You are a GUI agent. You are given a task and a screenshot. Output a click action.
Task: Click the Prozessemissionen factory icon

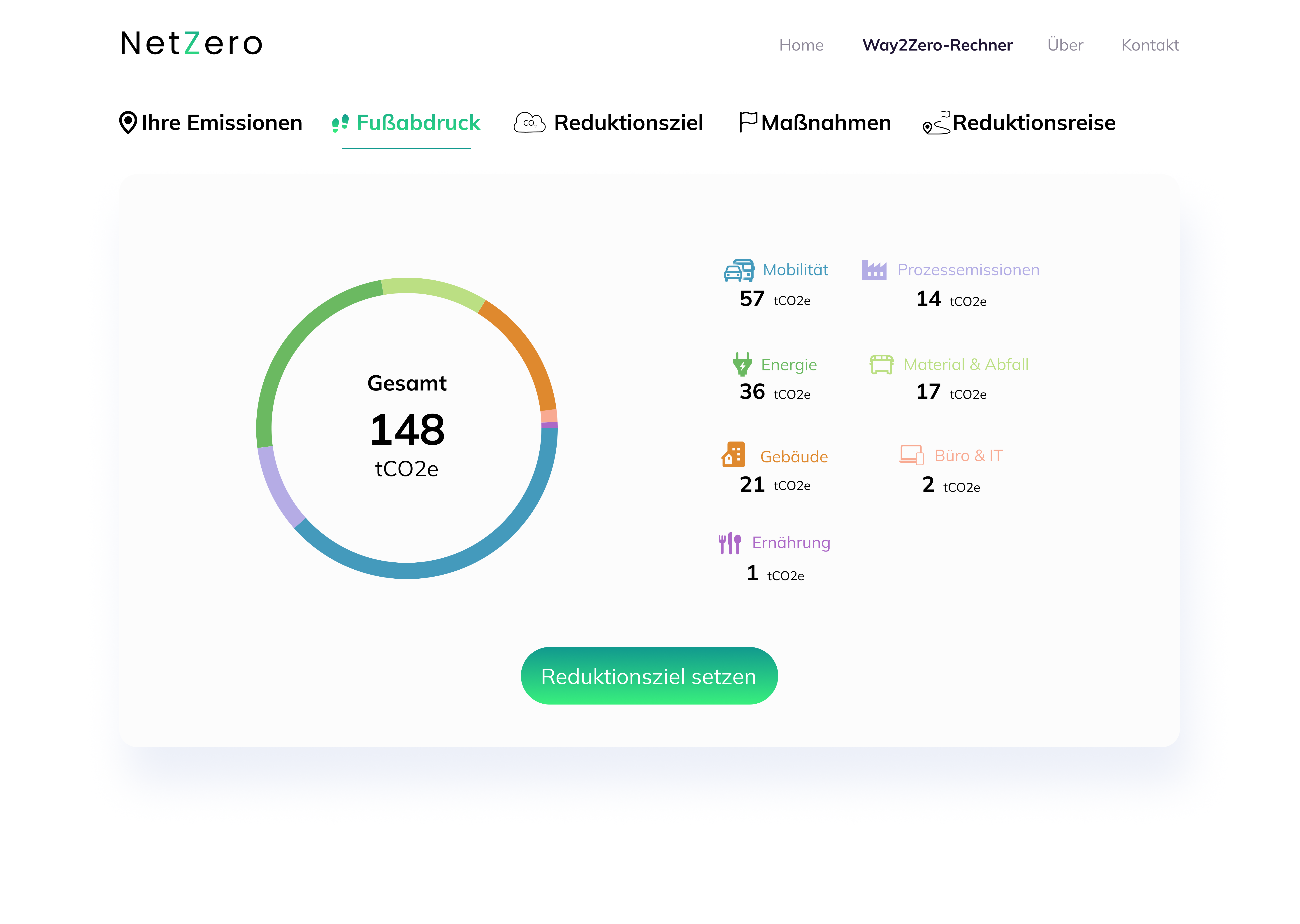(874, 270)
